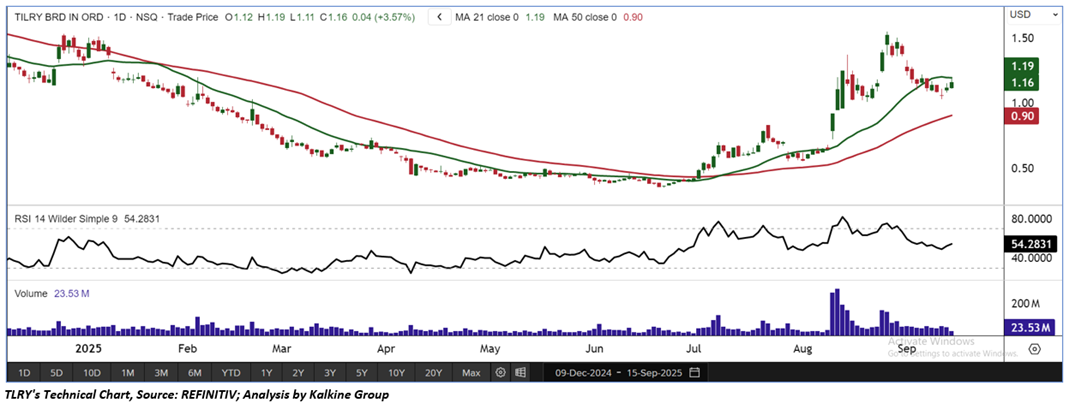Click the 40.0000 RSI axis label
The image size is (1069, 409).
tap(1032, 258)
